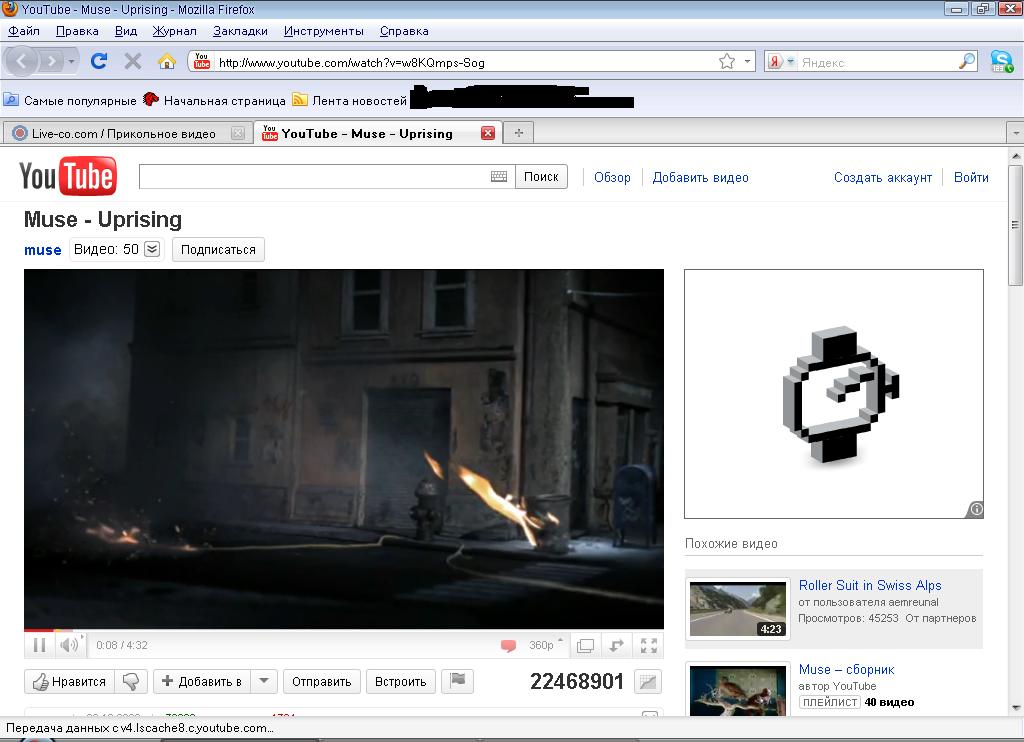Bookmark this page with the star icon
Image resolution: width=1024 pixels, height=742 pixels.
(727, 62)
